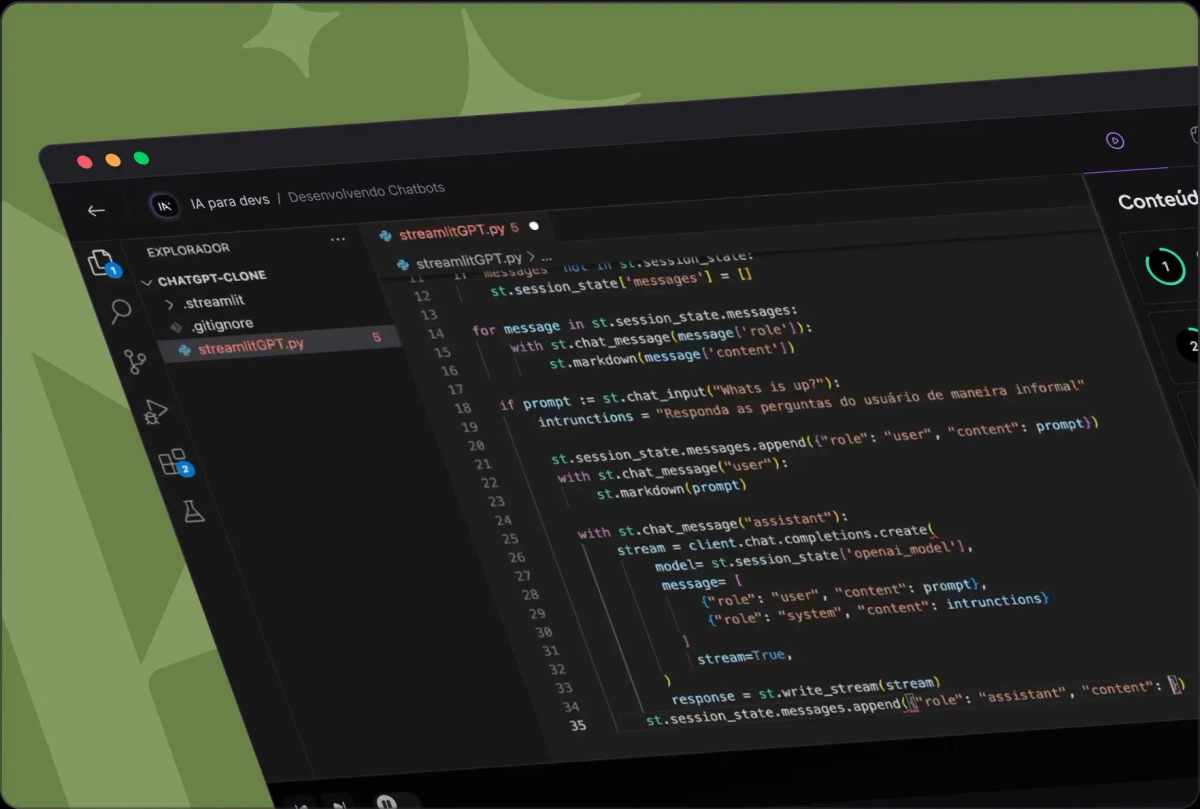Viewport: 1200px width, 809px height.
Task: Open .gitignore in the explorer
Action: click(x=221, y=325)
